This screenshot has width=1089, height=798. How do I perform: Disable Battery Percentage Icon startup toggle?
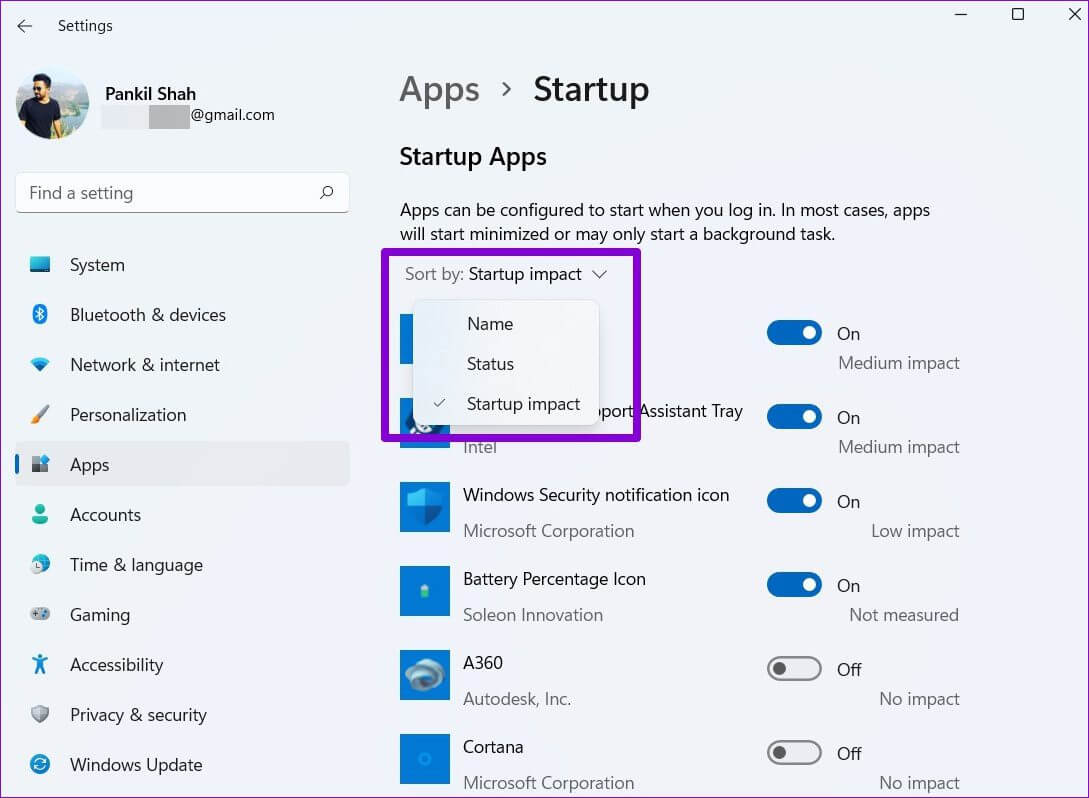(794, 585)
